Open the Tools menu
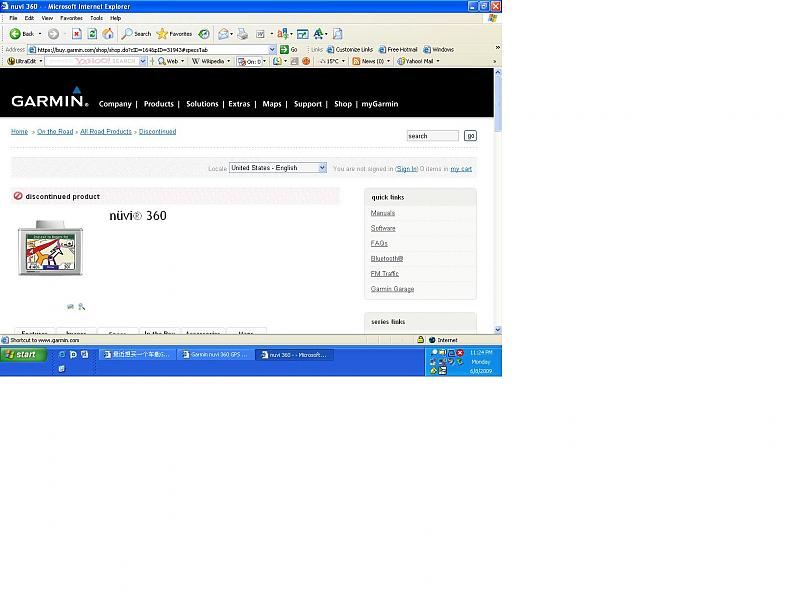This screenshot has height=600, width=800. (96, 18)
